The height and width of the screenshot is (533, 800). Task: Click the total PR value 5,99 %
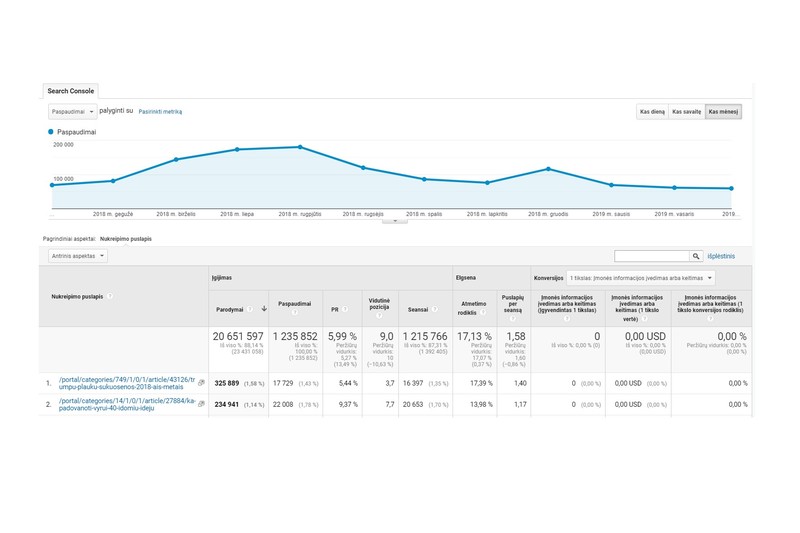[342, 337]
